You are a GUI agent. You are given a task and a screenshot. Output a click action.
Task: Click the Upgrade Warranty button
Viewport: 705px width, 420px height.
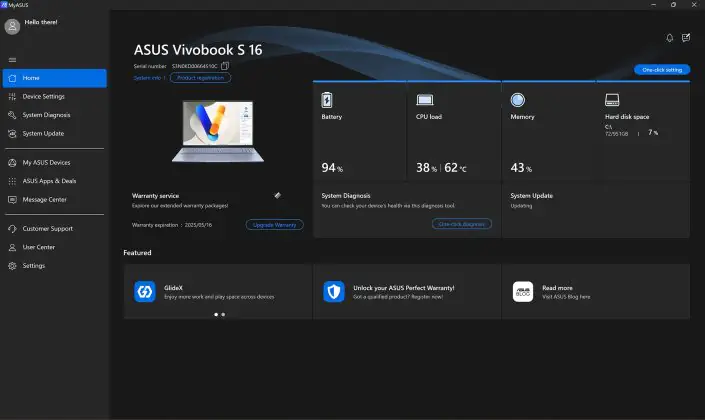(x=274, y=224)
